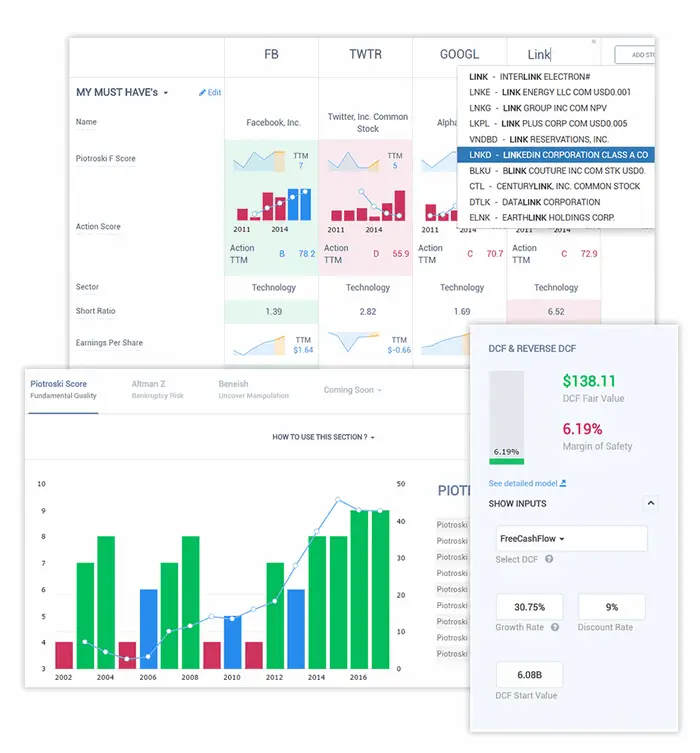This screenshot has width=700, height=753.
Task: Open TWTR Piotroski F Score sparkline
Action: click(353, 161)
